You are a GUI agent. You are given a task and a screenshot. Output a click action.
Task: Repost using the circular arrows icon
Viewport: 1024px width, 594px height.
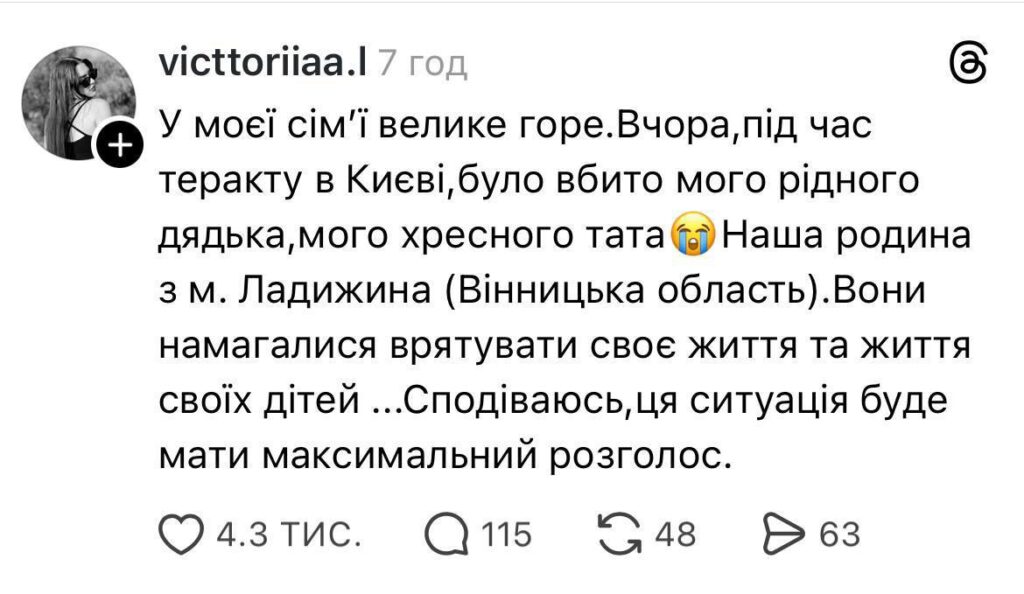click(617, 535)
